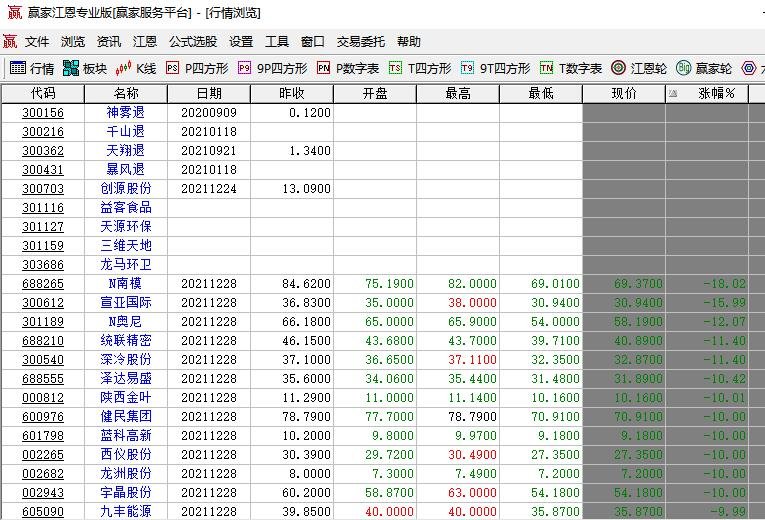Screen dimensions: 765x520
Task: Click the app logo beside 文件 menu
Action: coord(10,41)
